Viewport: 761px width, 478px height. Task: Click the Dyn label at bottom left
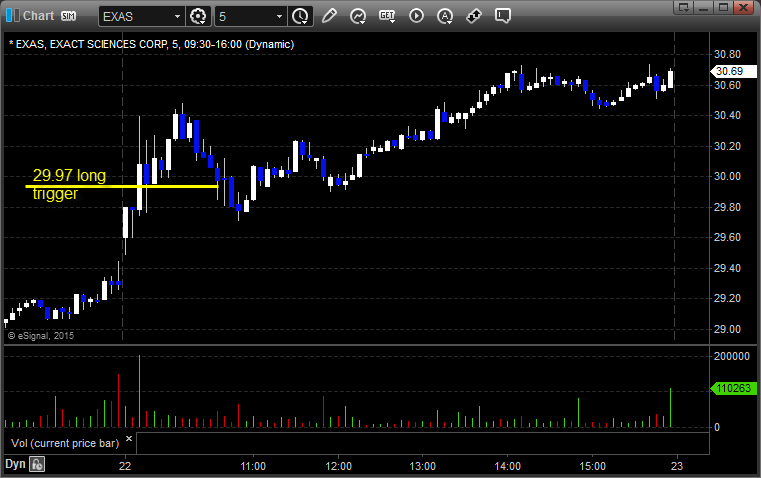(x=15, y=464)
